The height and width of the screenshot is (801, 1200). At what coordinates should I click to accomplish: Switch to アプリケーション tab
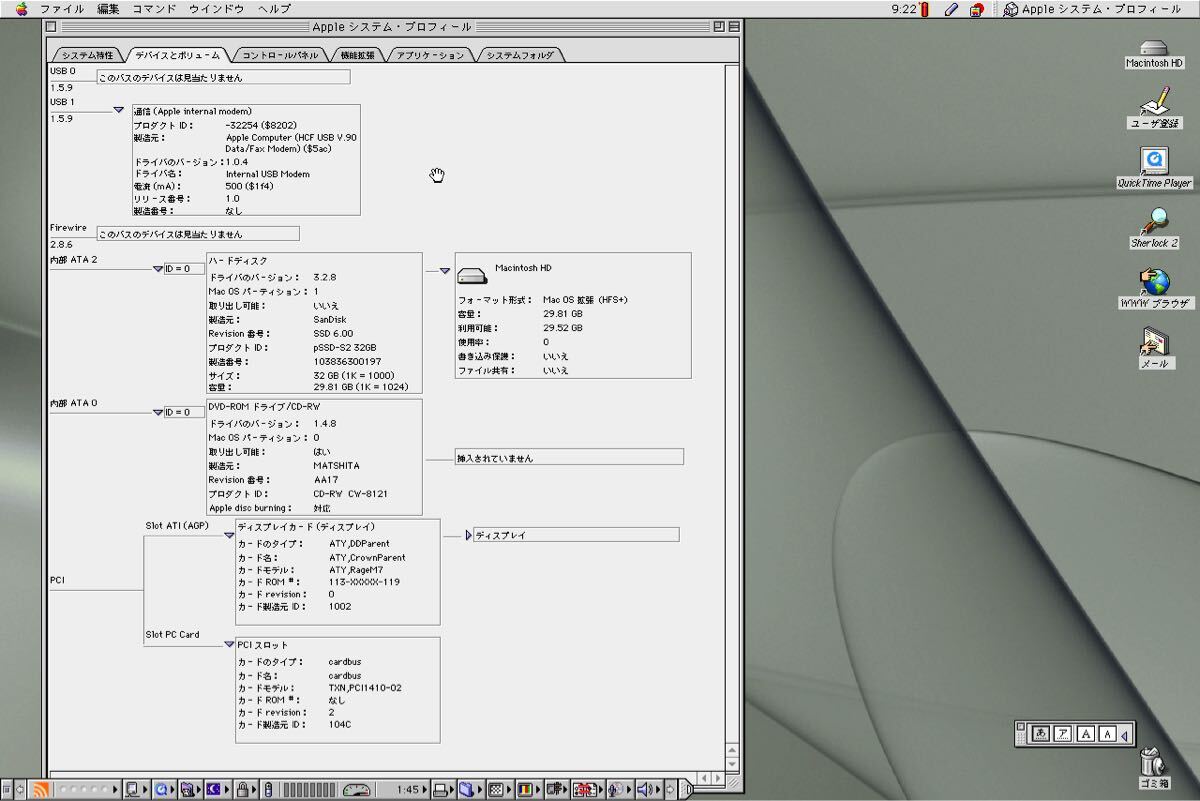[x=430, y=55]
